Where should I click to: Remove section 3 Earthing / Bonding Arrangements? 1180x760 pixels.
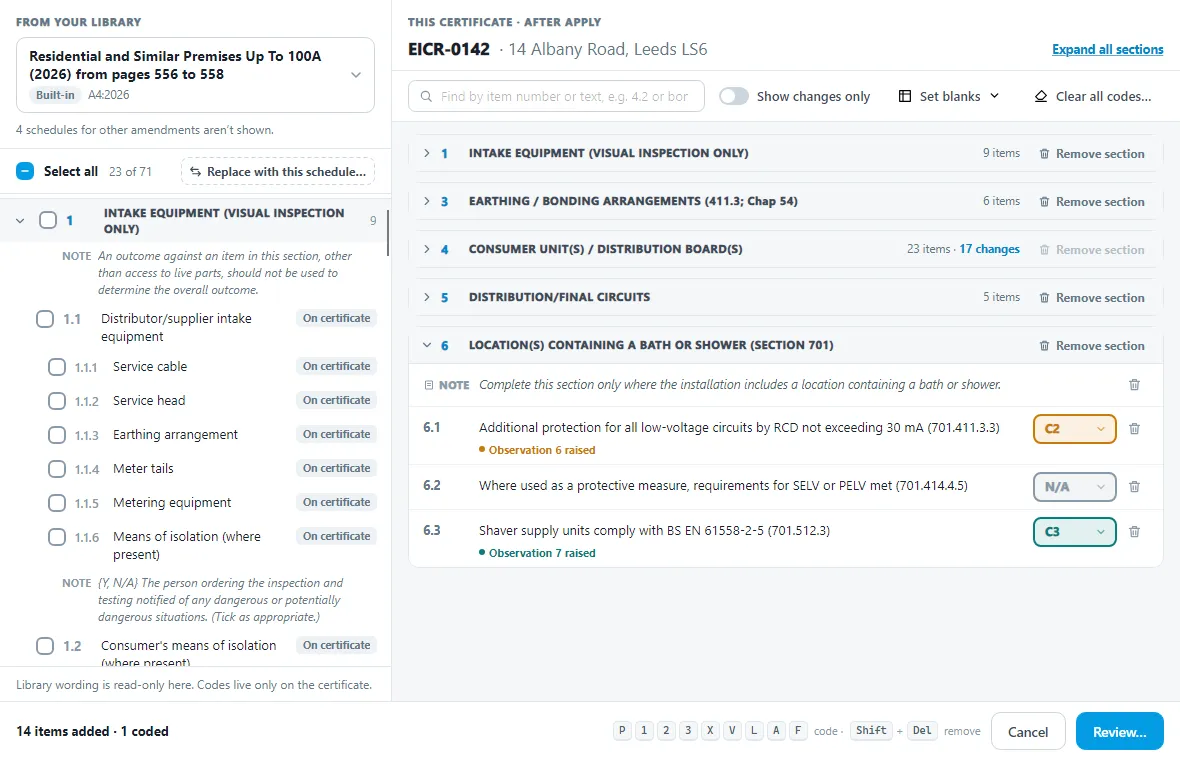(x=1092, y=202)
